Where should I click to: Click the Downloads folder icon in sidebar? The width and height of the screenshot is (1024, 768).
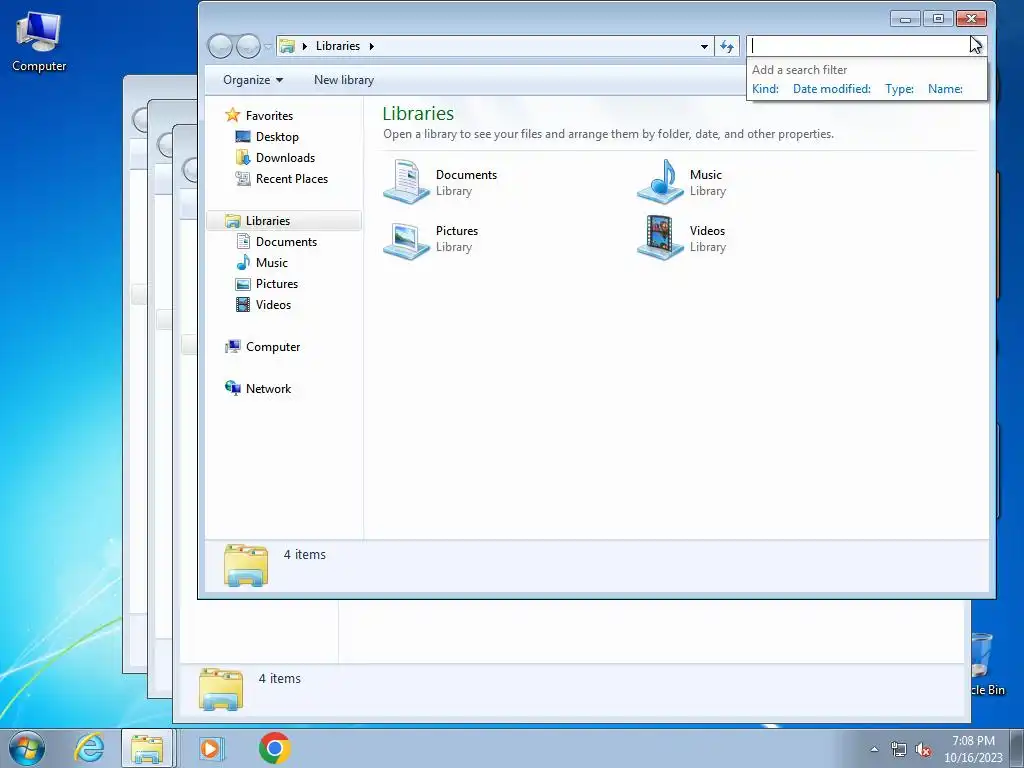click(243, 157)
